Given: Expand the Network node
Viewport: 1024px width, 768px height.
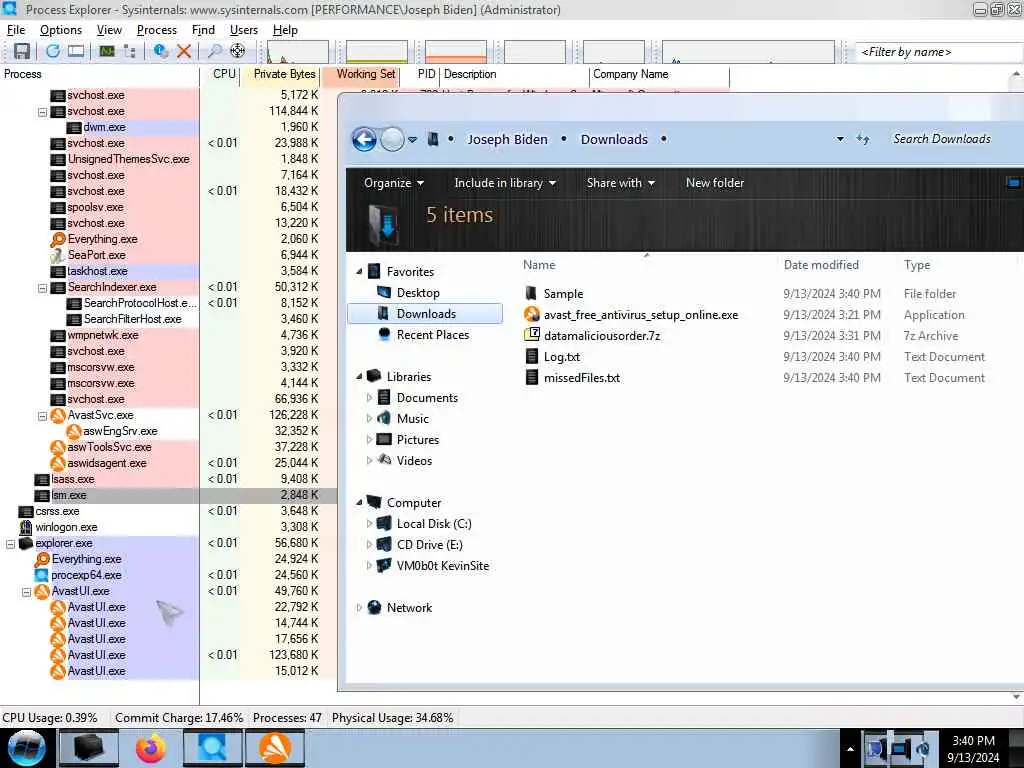Looking at the screenshot, I should 359,608.
